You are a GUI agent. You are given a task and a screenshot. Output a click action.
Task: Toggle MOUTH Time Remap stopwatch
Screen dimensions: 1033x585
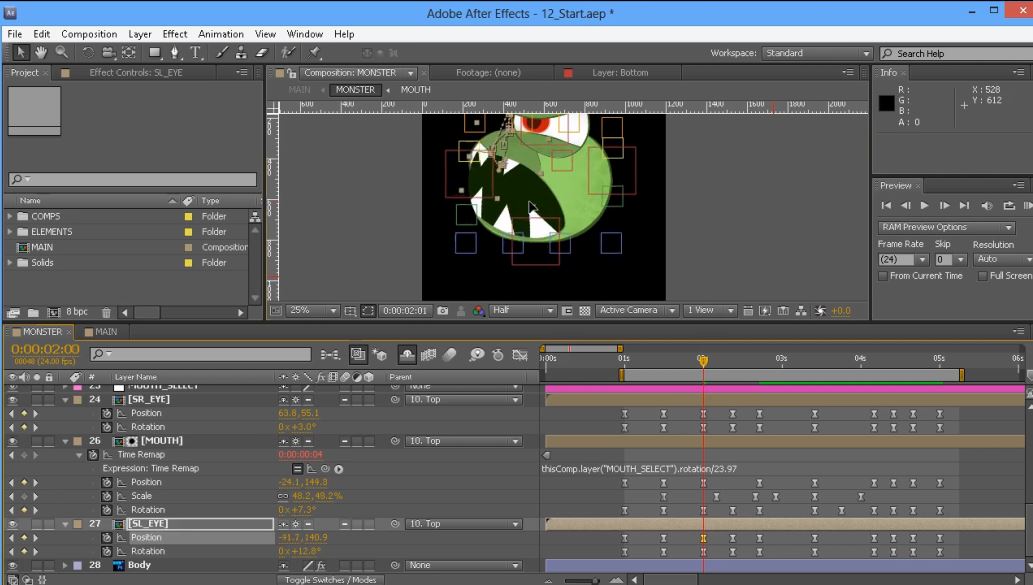pyautogui.click(x=93, y=455)
